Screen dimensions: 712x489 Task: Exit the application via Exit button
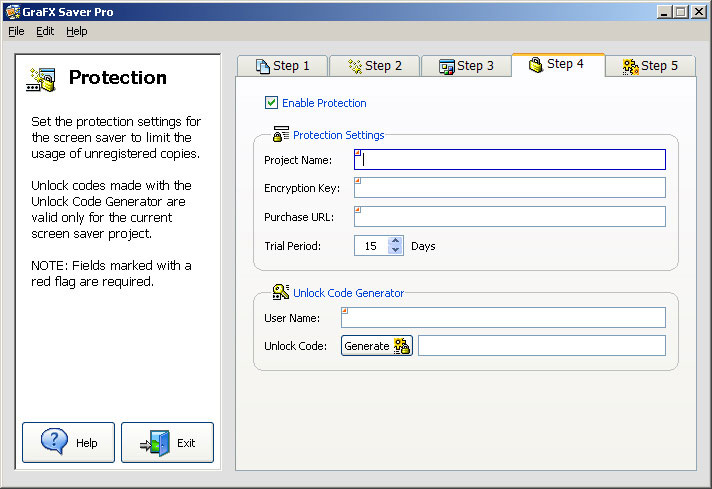[x=168, y=442]
